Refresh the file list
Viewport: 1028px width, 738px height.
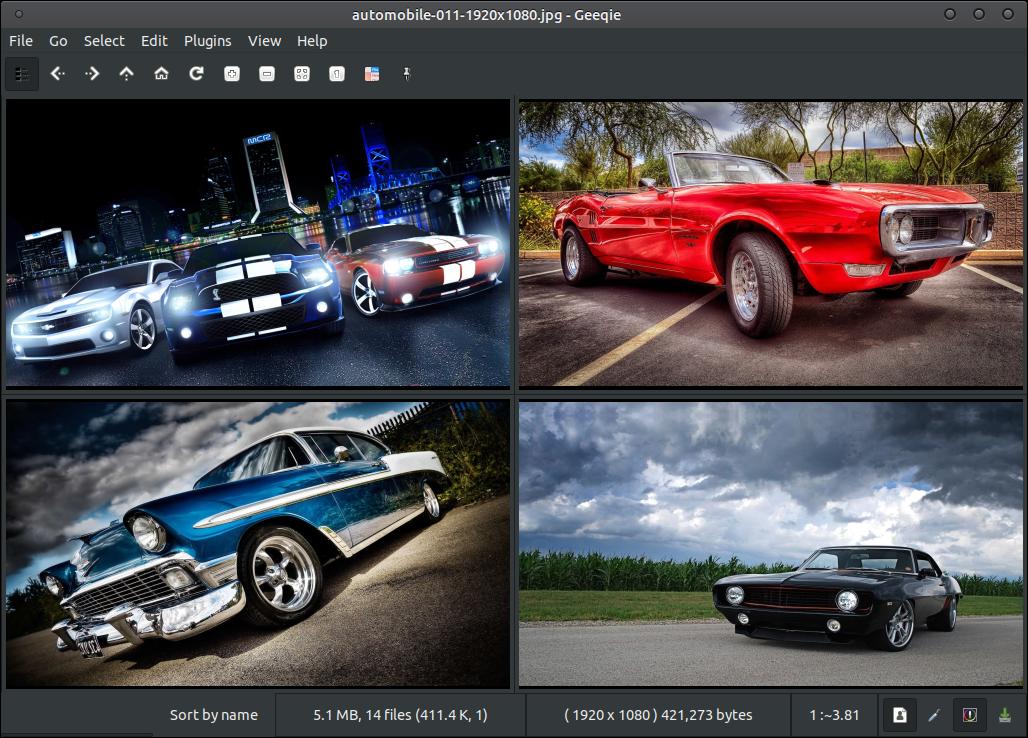(x=196, y=73)
